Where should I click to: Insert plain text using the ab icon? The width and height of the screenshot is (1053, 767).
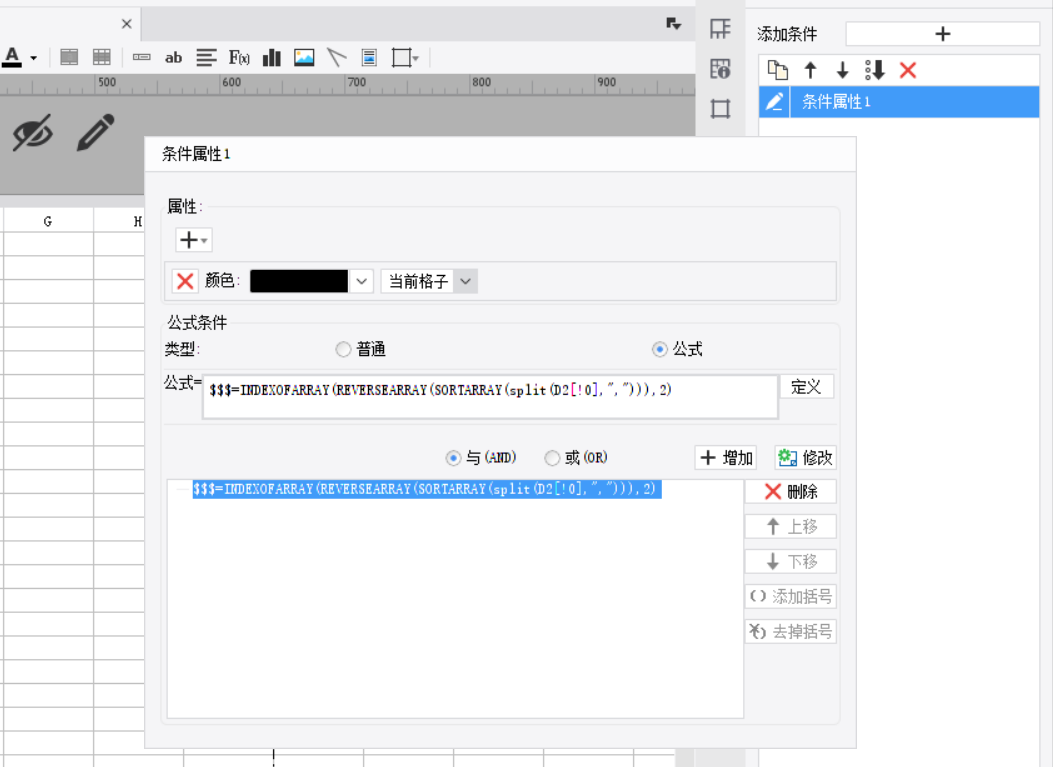point(173,58)
